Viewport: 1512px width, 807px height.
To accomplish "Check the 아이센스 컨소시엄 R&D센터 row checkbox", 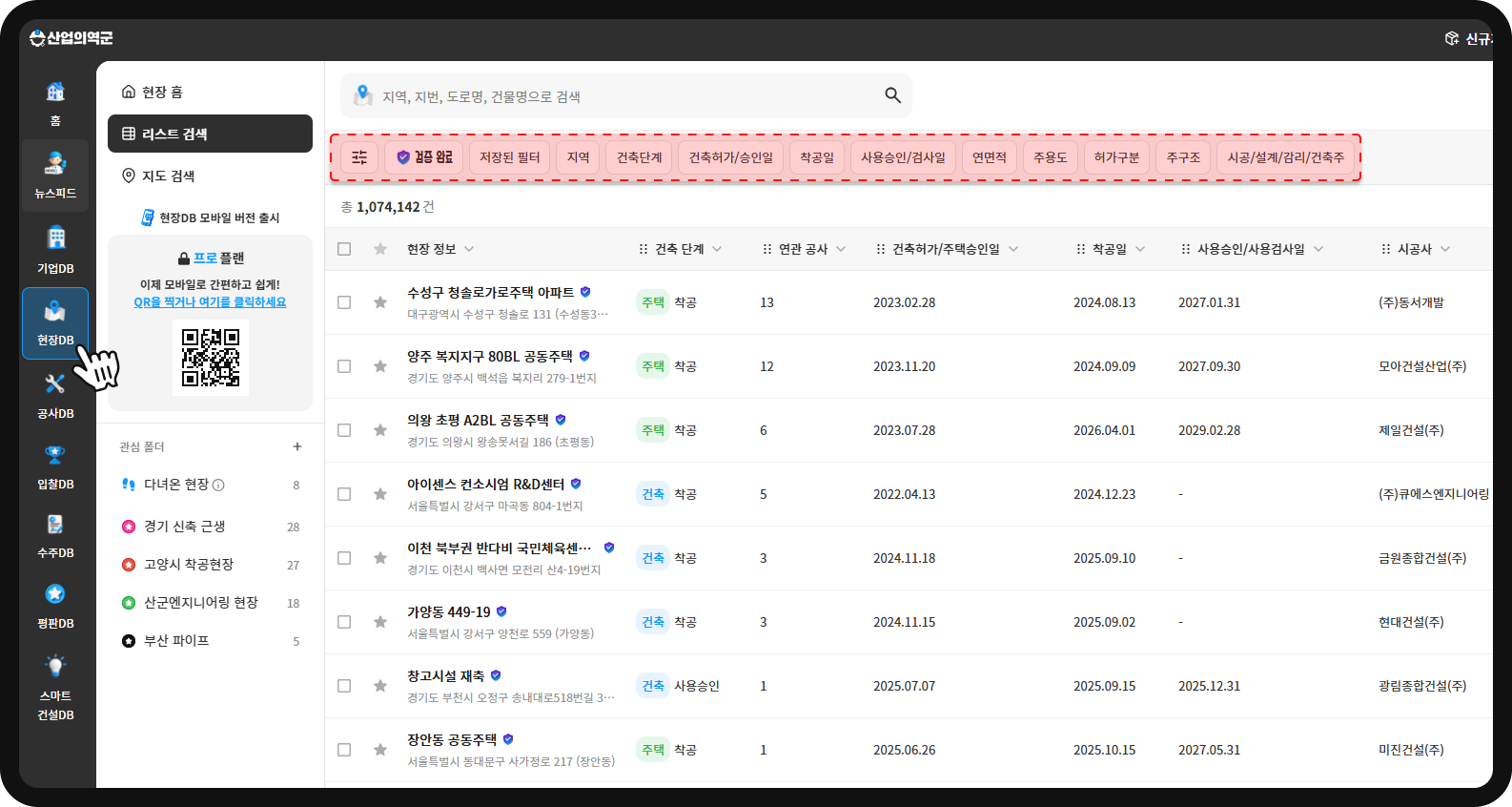I will [x=344, y=494].
